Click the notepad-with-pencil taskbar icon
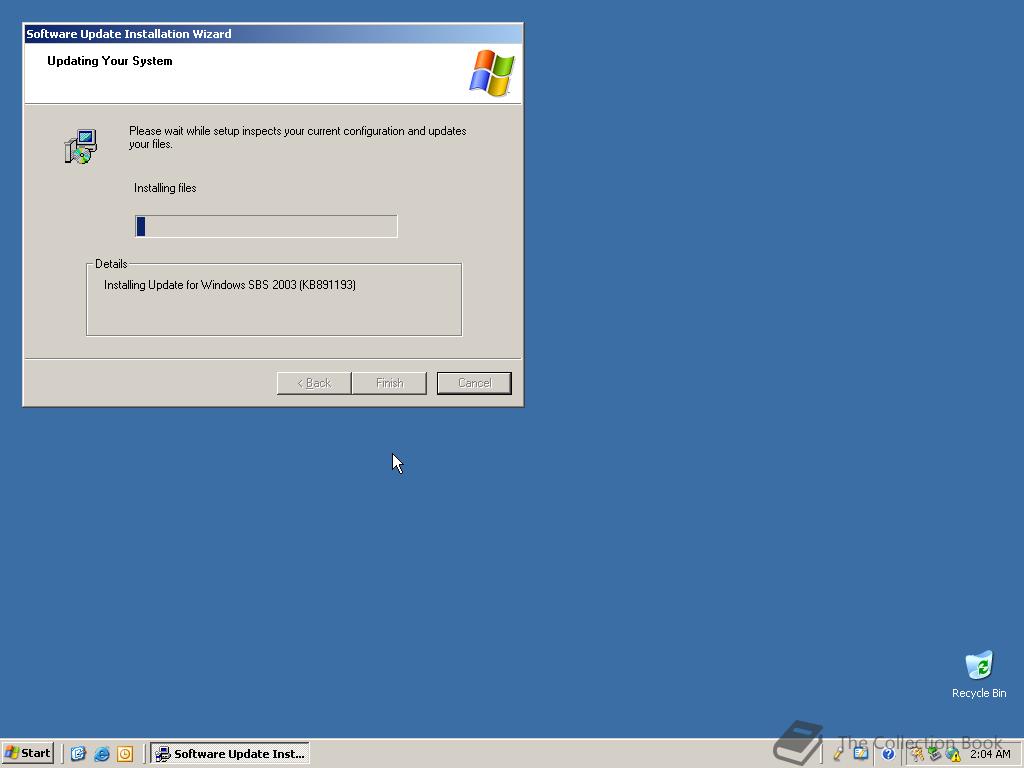1024x768 pixels. click(x=861, y=754)
